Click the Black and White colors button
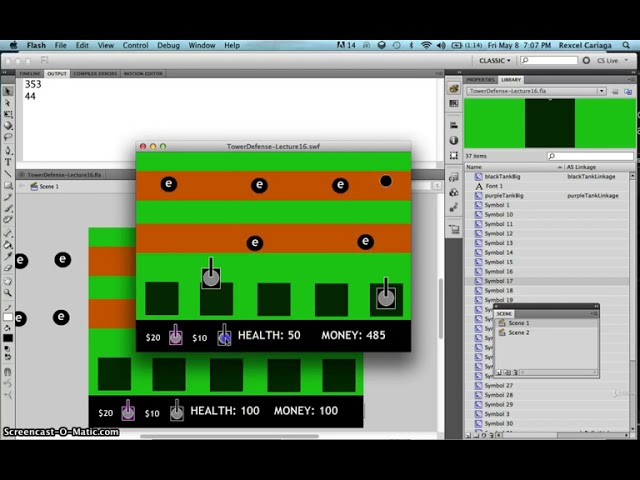This screenshot has height=480, width=640. pos(7,348)
